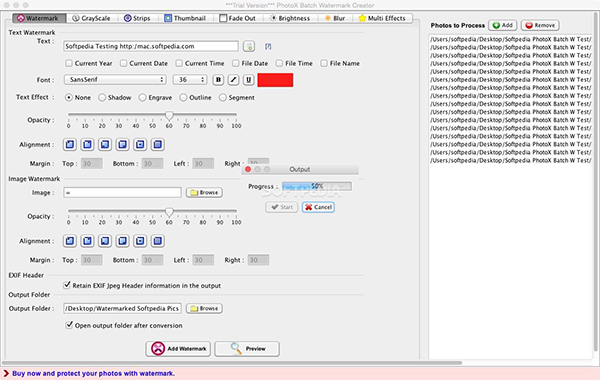The height and width of the screenshot is (380, 600).
Task: Click bottom-right alignment icon for image watermark
Action: point(122,241)
